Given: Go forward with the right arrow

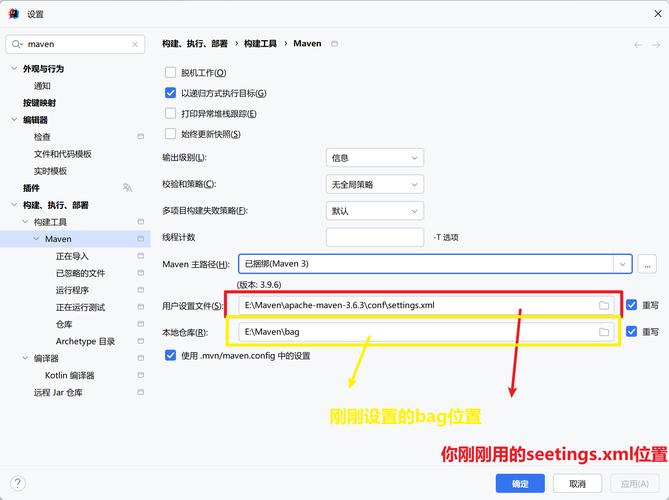Looking at the screenshot, I should click(656, 45).
